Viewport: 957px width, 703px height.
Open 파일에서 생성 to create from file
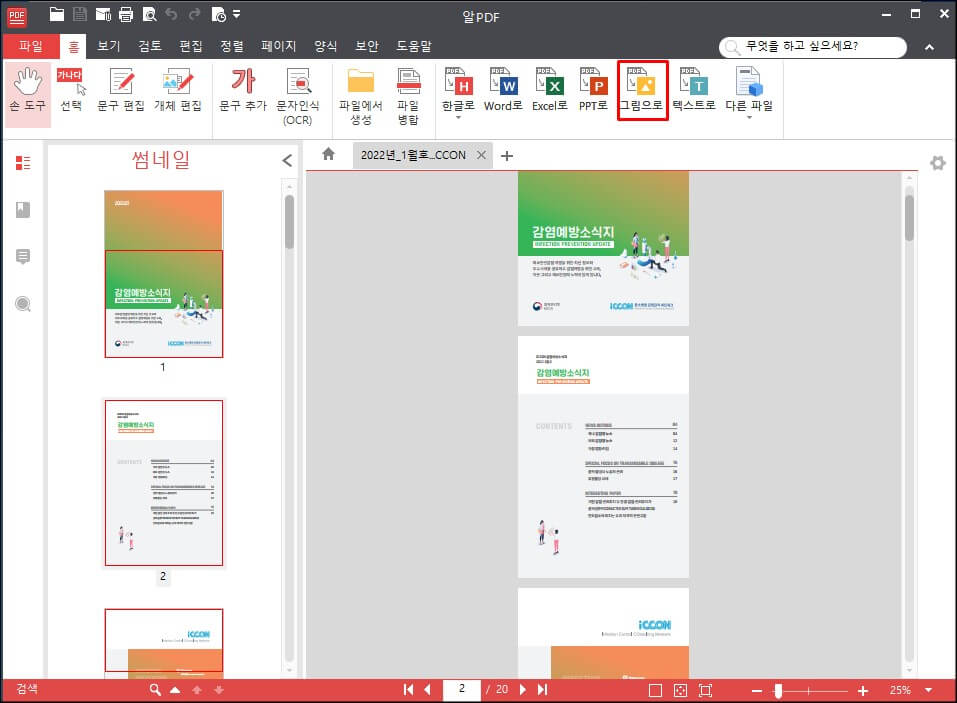[362, 90]
